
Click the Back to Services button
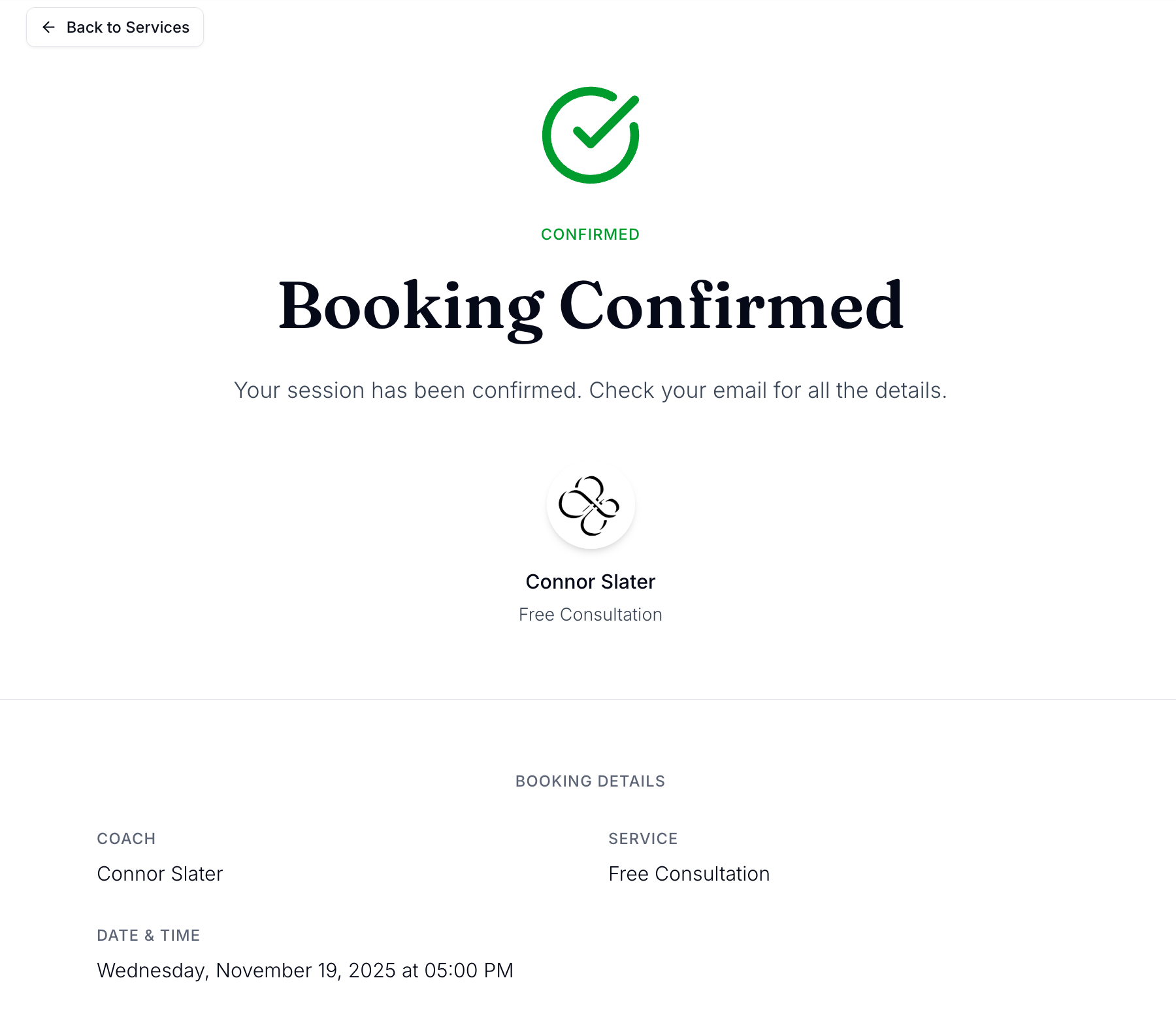click(115, 27)
